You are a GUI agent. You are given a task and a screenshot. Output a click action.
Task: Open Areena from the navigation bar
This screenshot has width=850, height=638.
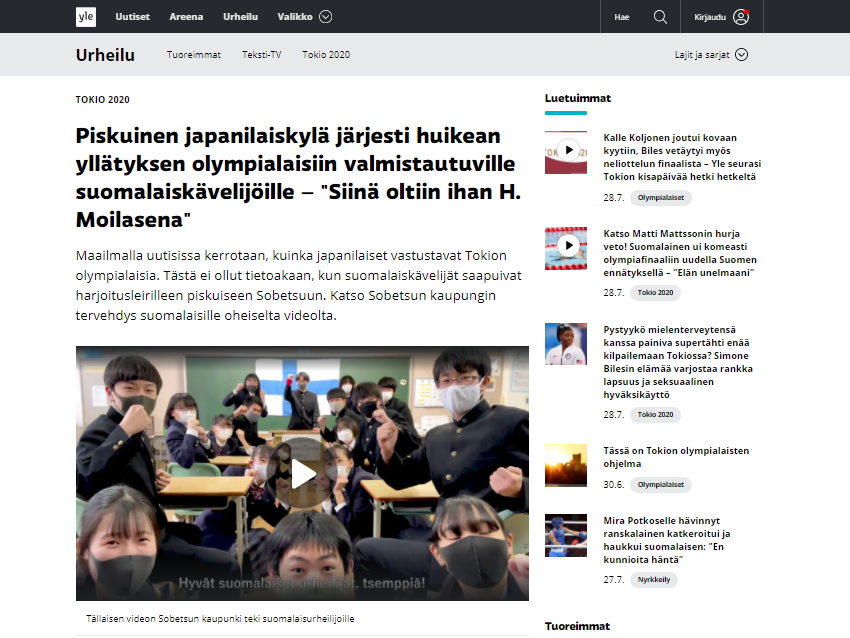pos(189,16)
